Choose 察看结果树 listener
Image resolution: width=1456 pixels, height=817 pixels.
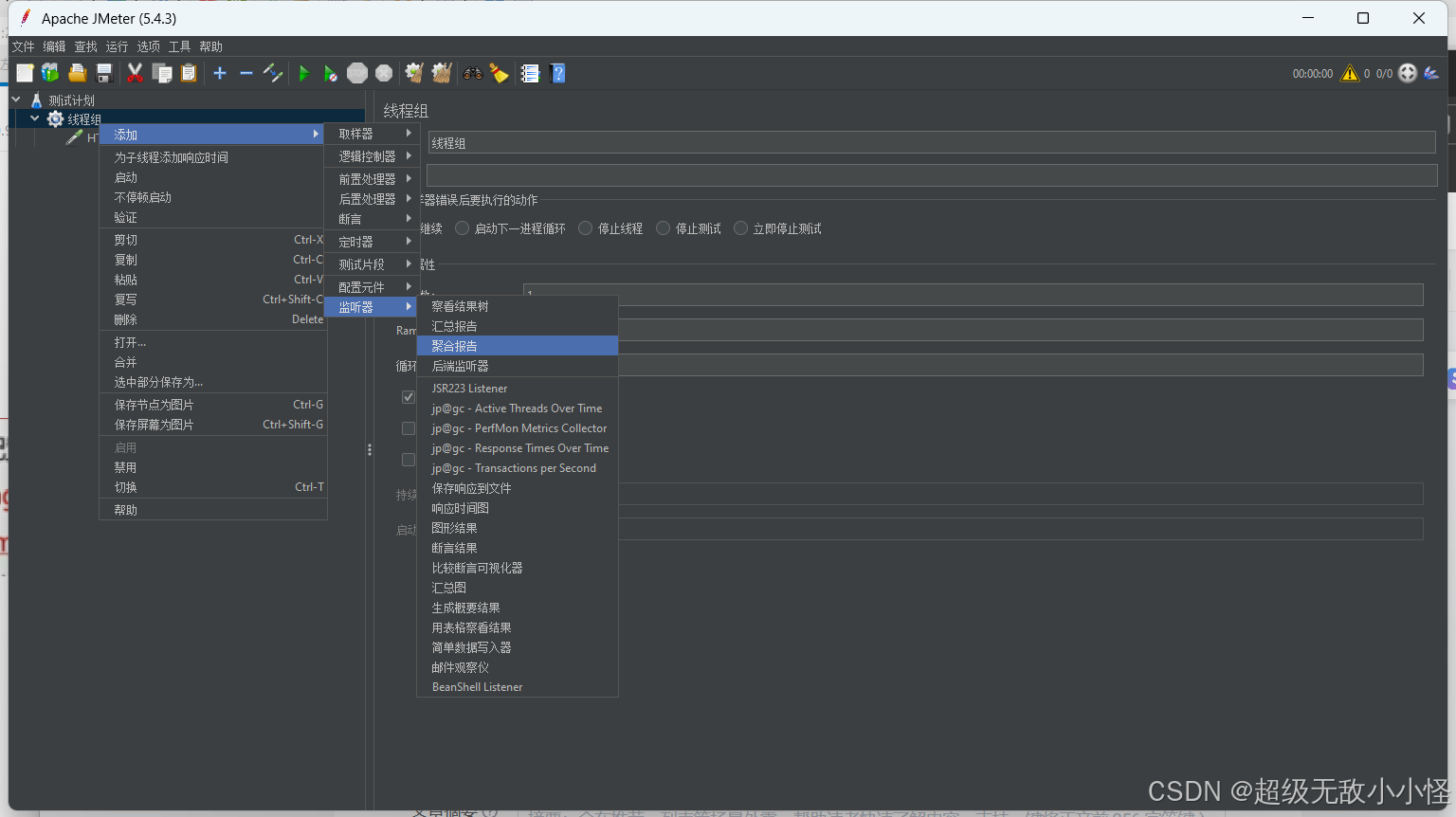tap(518, 306)
